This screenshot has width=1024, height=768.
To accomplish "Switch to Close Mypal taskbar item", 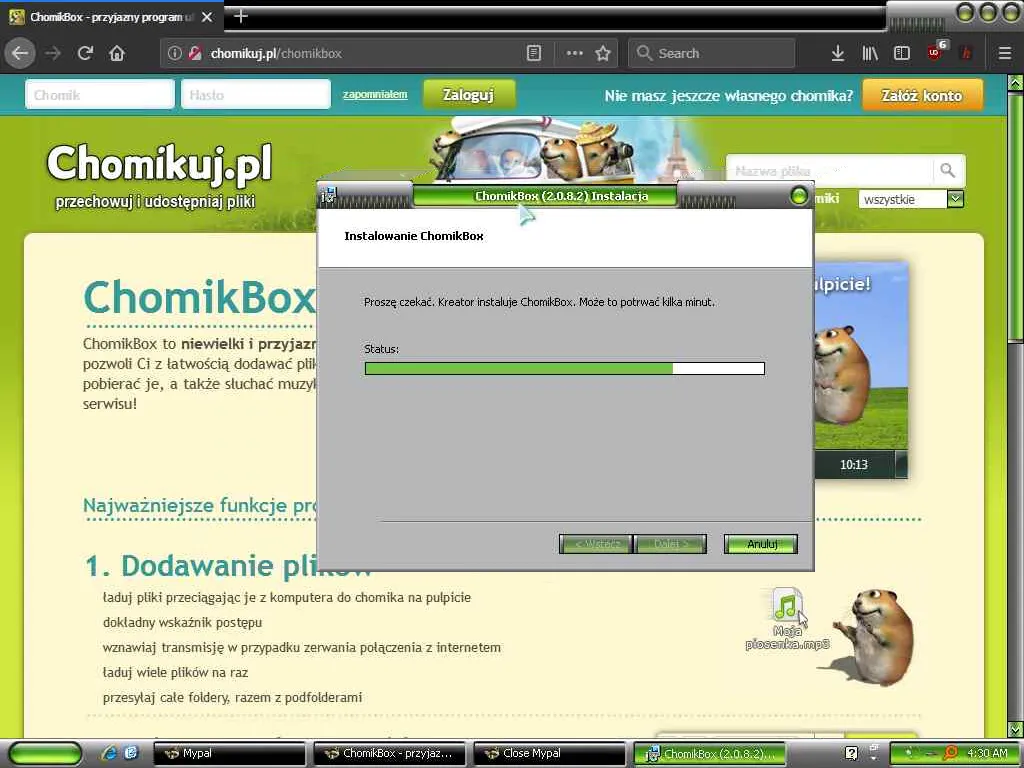I will [549, 754].
